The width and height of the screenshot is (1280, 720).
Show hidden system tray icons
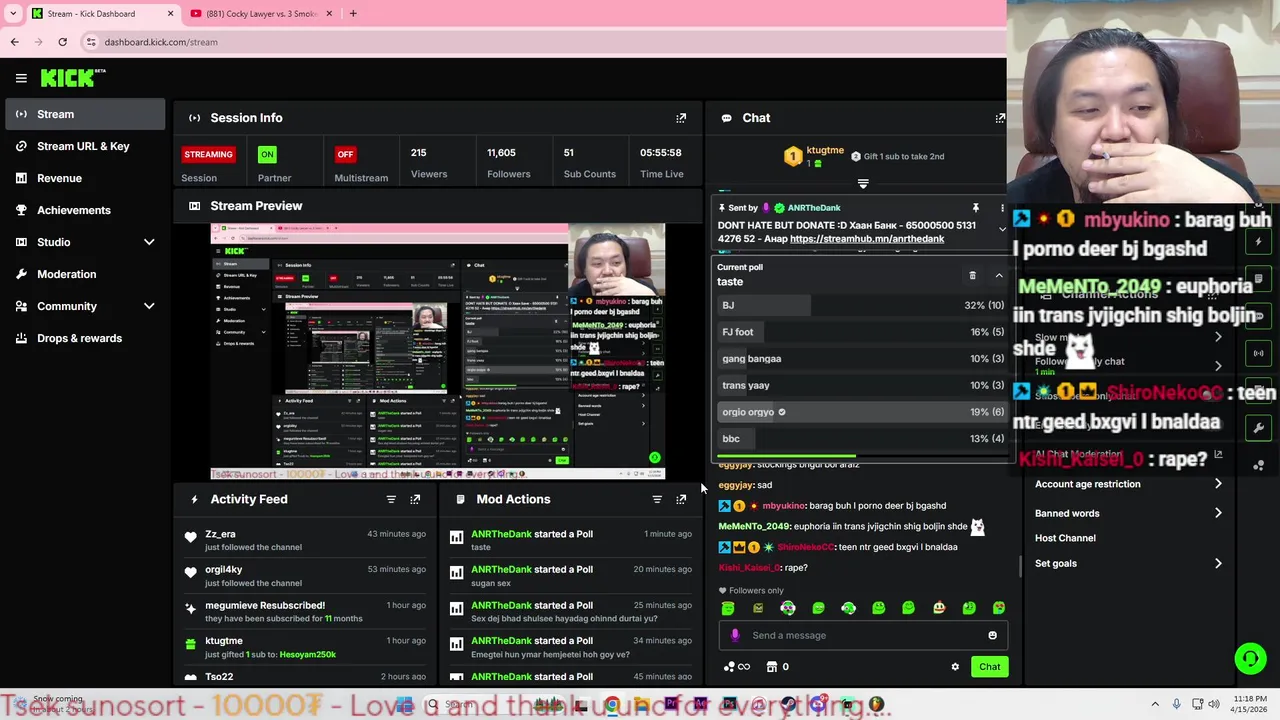[1155, 705]
